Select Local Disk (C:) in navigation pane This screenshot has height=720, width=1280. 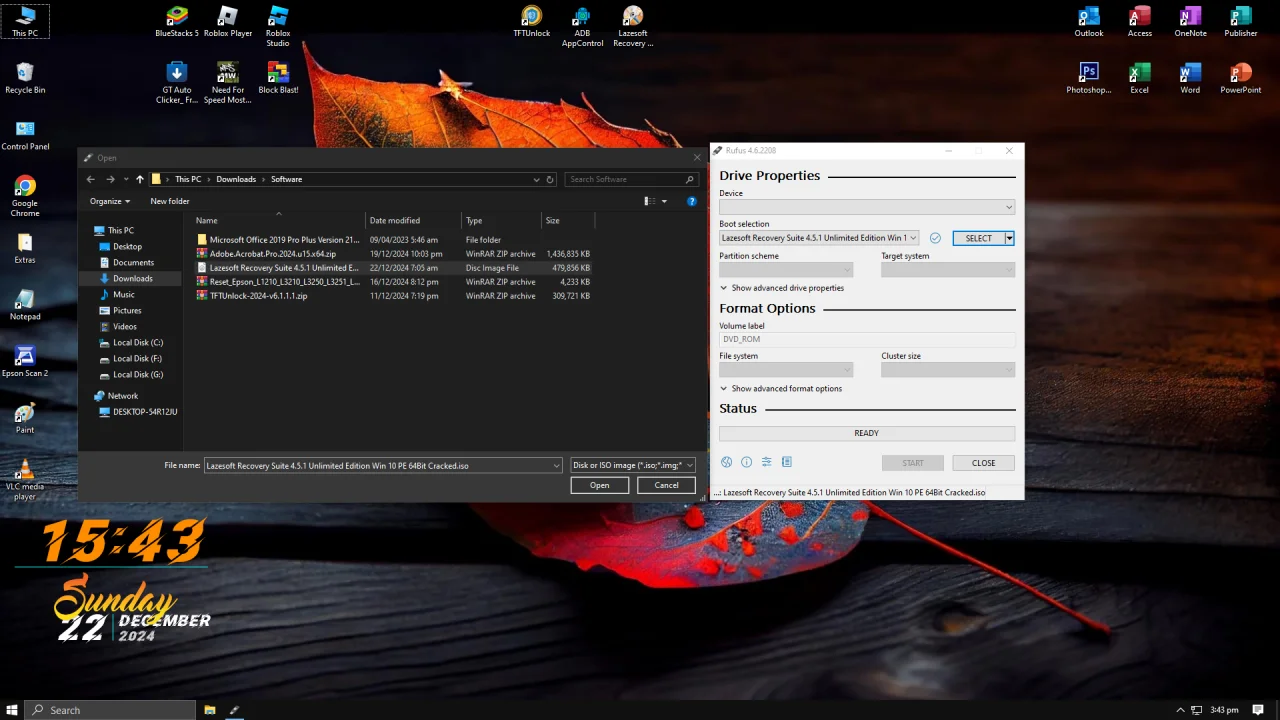click(x=138, y=342)
